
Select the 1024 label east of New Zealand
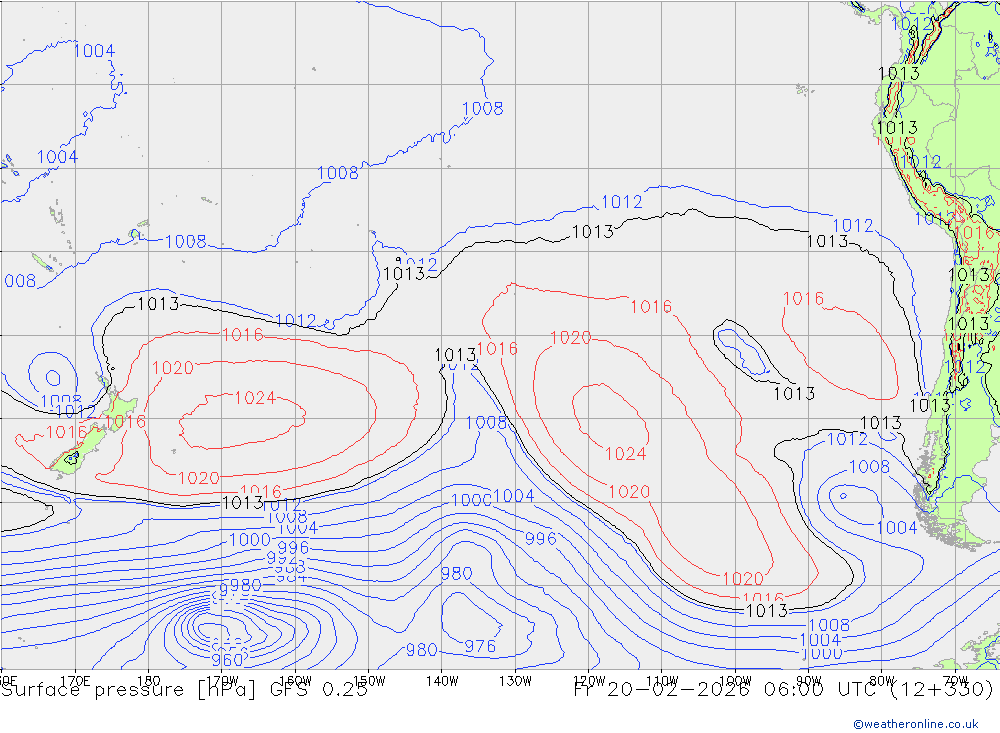[x=255, y=398]
